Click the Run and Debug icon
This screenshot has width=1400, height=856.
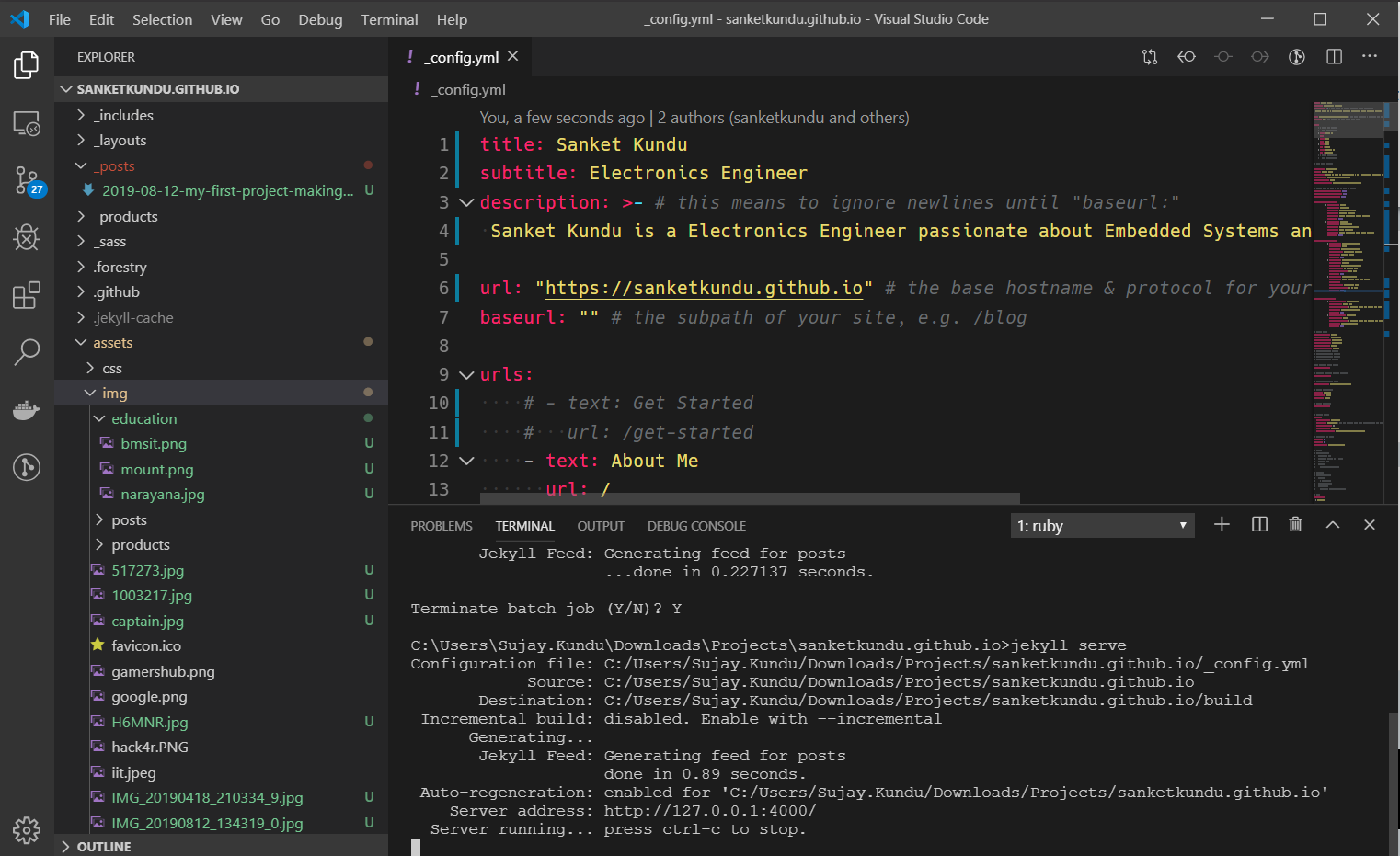[27, 237]
